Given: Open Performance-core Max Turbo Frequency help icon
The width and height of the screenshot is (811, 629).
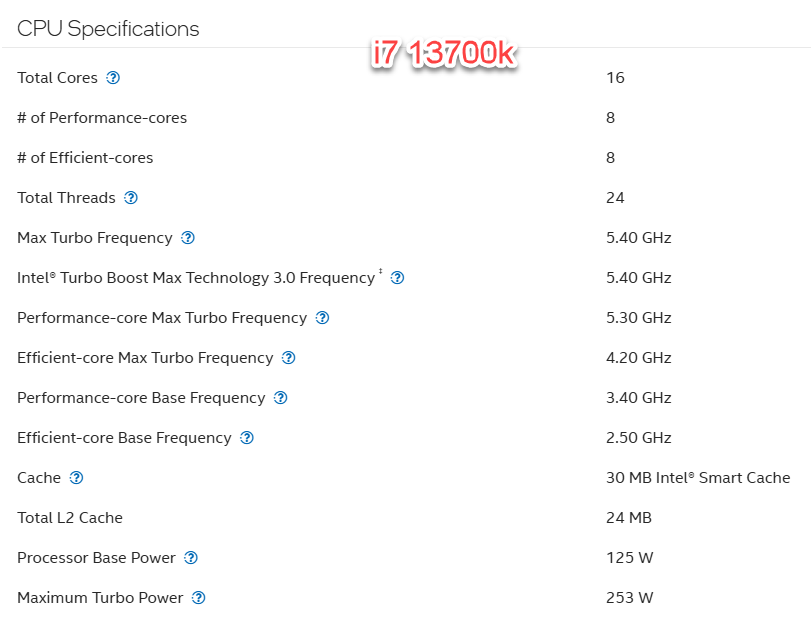Looking at the screenshot, I should point(322,318).
